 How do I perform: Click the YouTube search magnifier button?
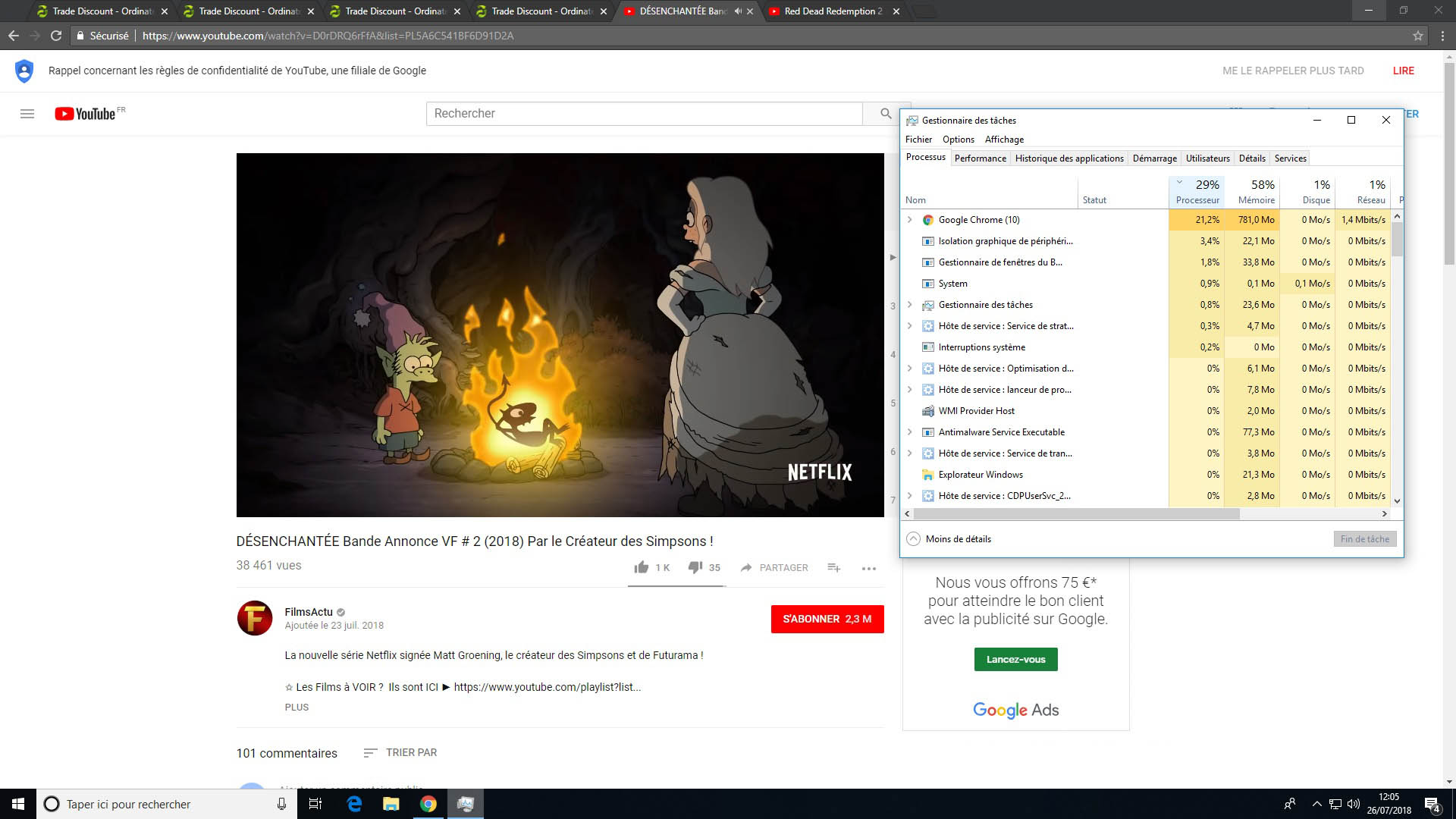point(886,114)
